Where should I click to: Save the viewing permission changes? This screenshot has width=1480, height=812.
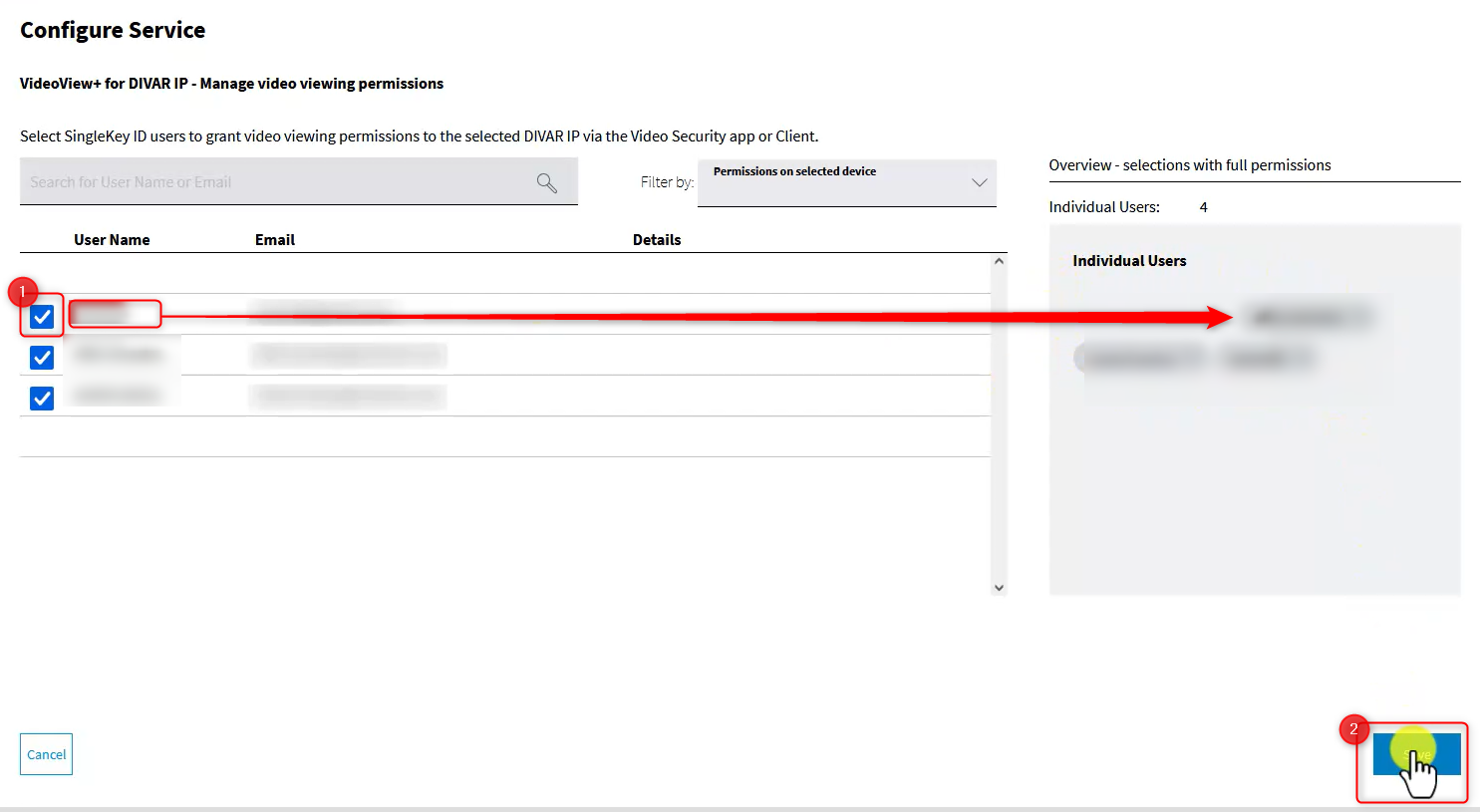pyautogui.click(x=1416, y=754)
